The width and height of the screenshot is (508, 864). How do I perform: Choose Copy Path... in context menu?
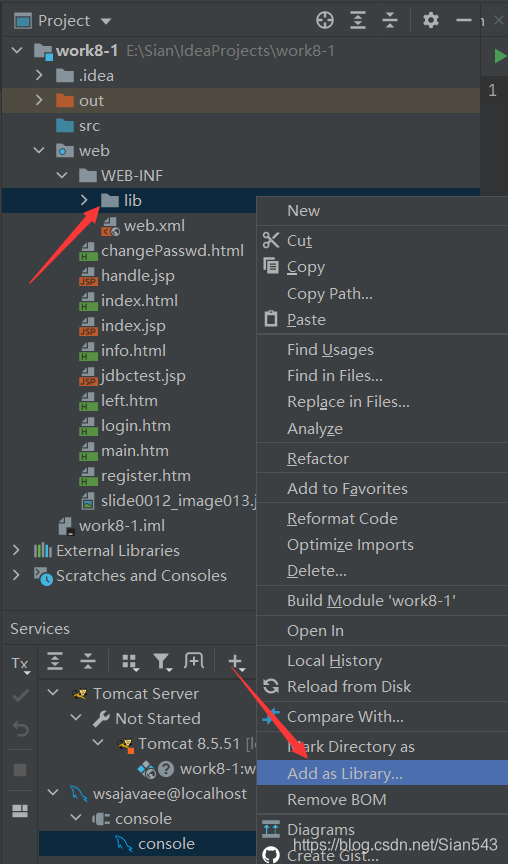click(x=382, y=294)
